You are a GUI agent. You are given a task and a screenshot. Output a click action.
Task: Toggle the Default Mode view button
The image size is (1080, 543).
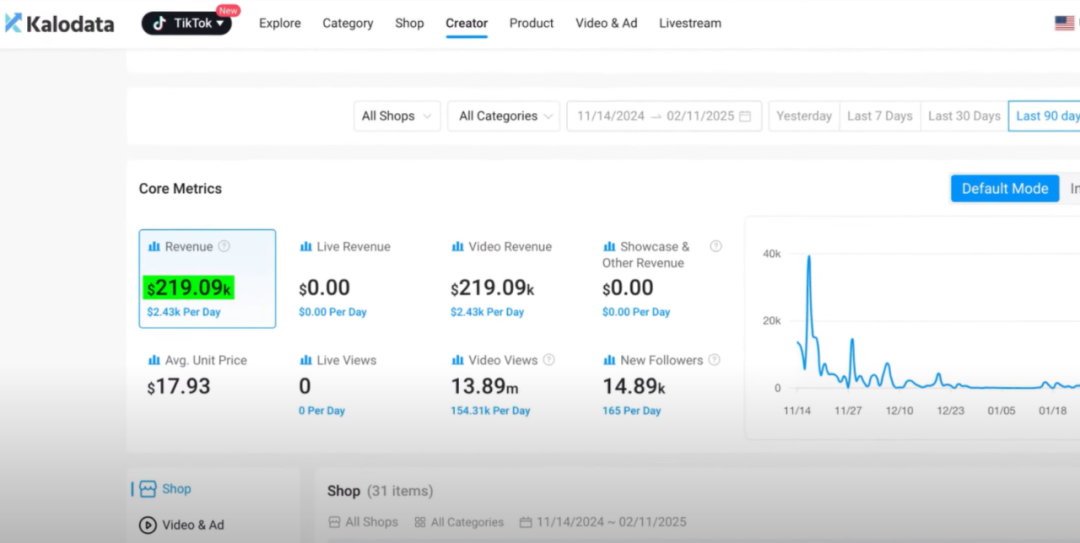tap(1004, 188)
